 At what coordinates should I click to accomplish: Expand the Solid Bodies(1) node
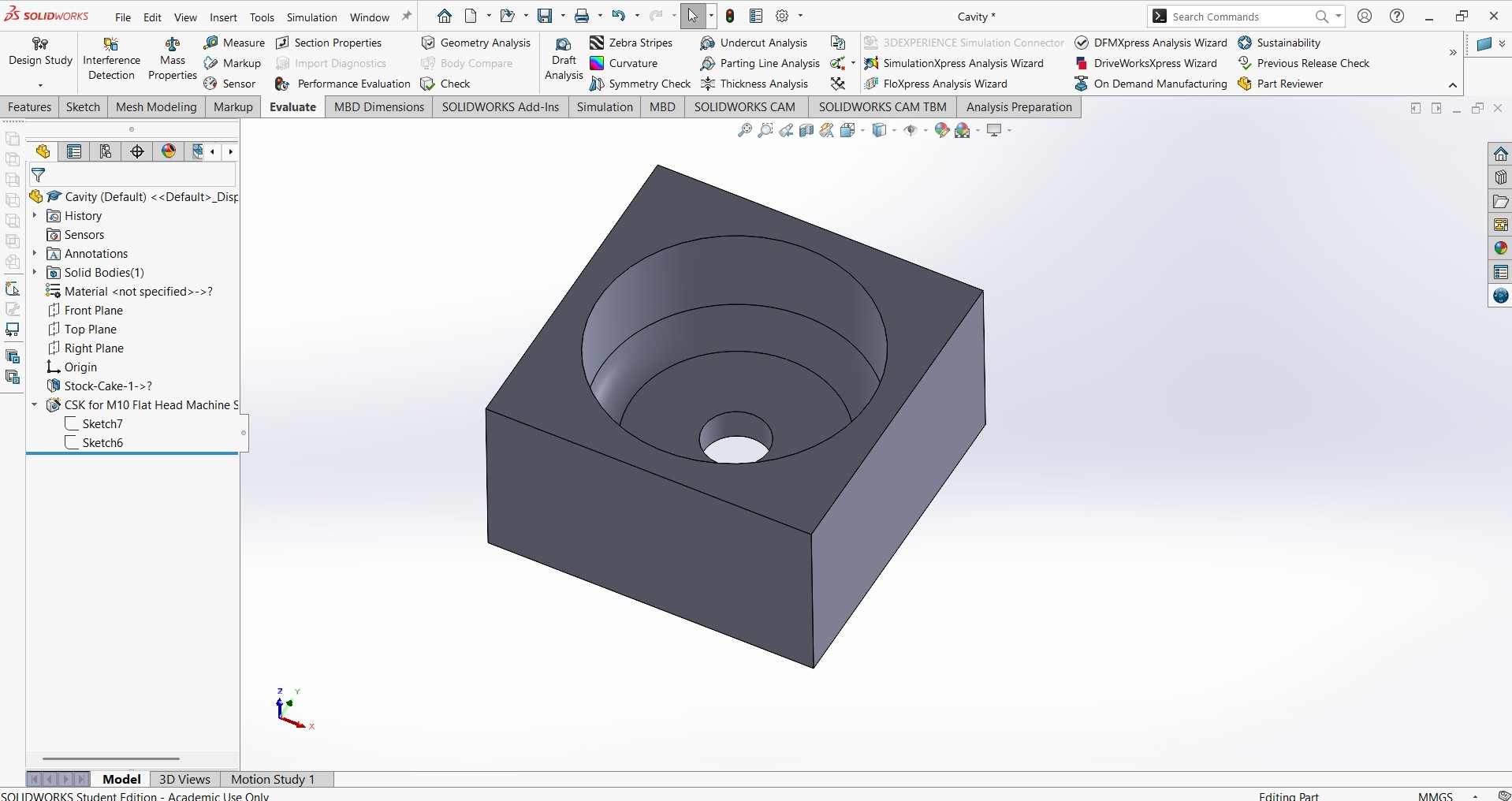[x=34, y=272]
